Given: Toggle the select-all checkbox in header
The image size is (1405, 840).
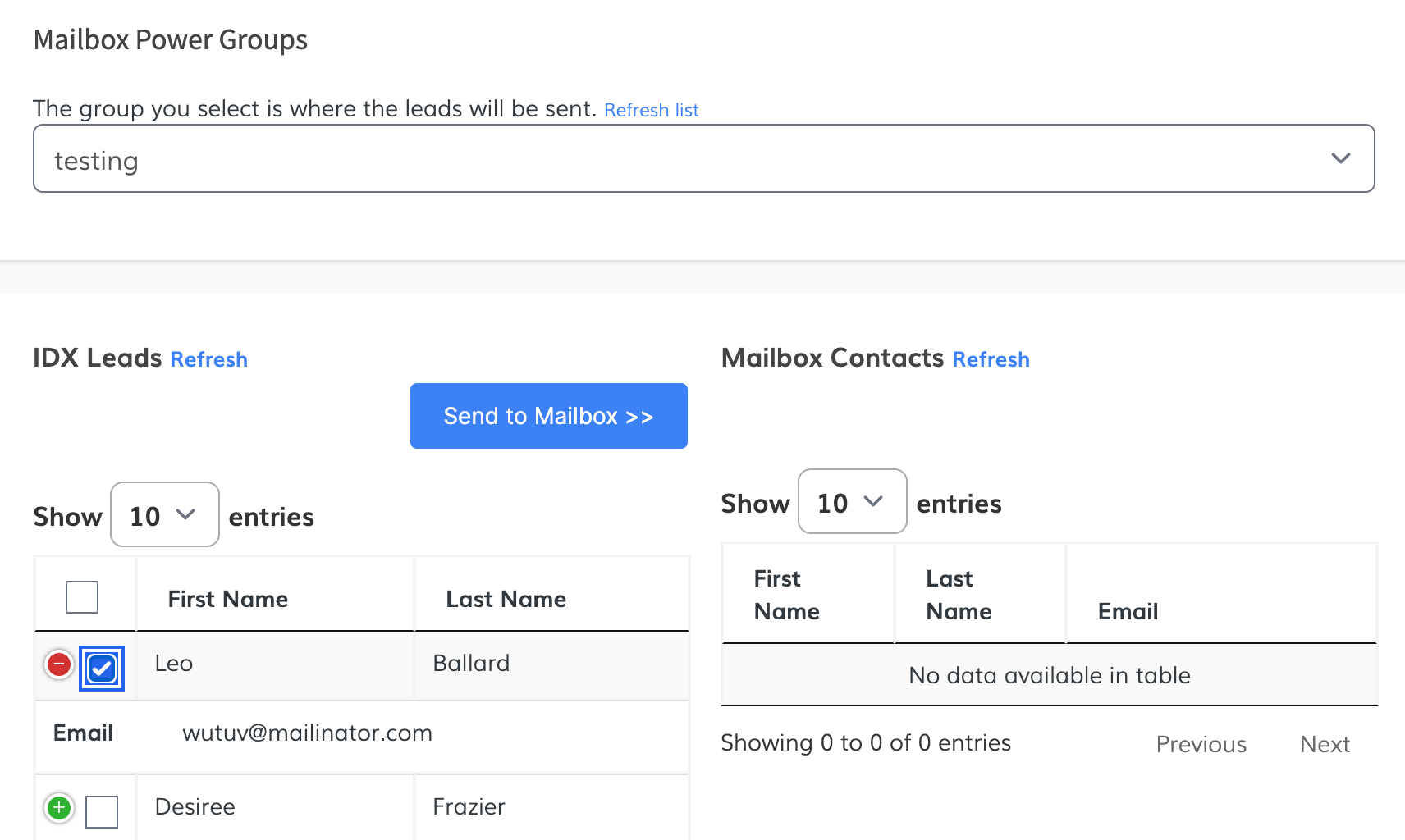Looking at the screenshot, I should point(82,597).
